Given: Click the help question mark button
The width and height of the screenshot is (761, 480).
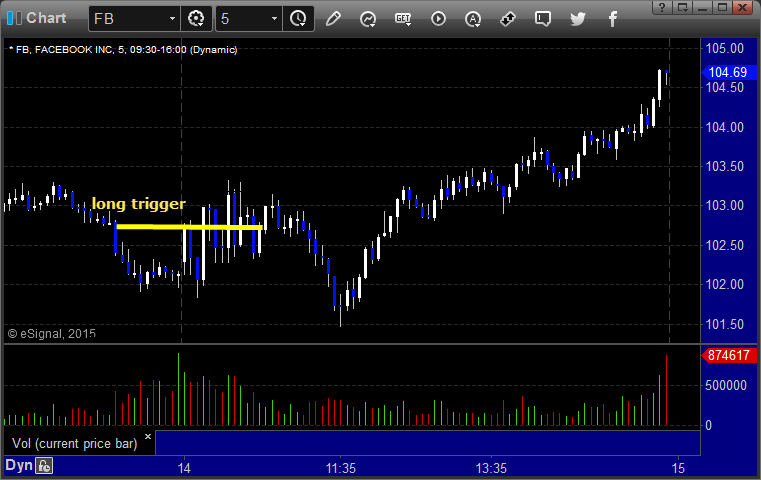Looking at the screenshot, I should tap(662, 7).
